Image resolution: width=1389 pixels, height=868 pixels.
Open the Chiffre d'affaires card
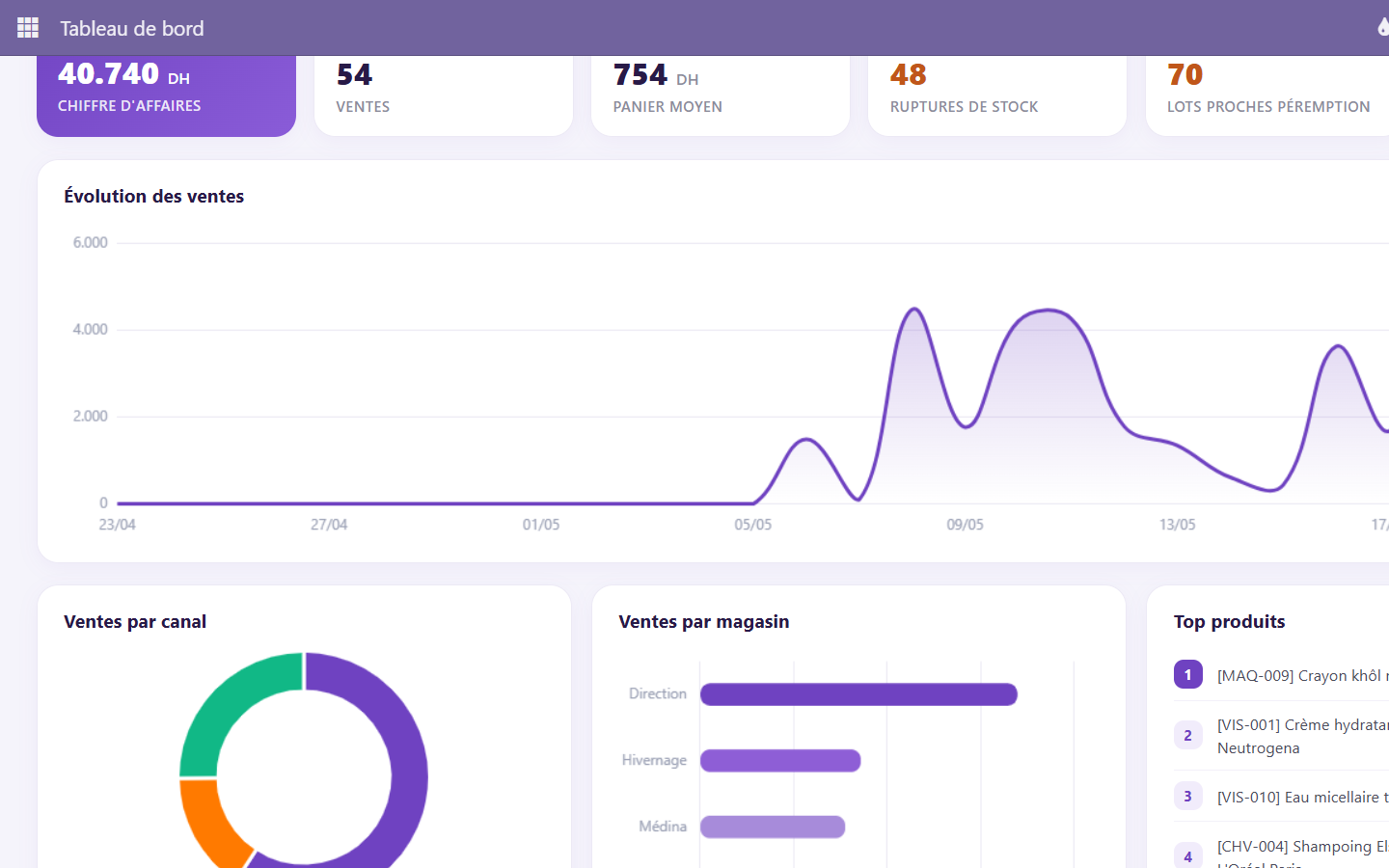point(166,95)
